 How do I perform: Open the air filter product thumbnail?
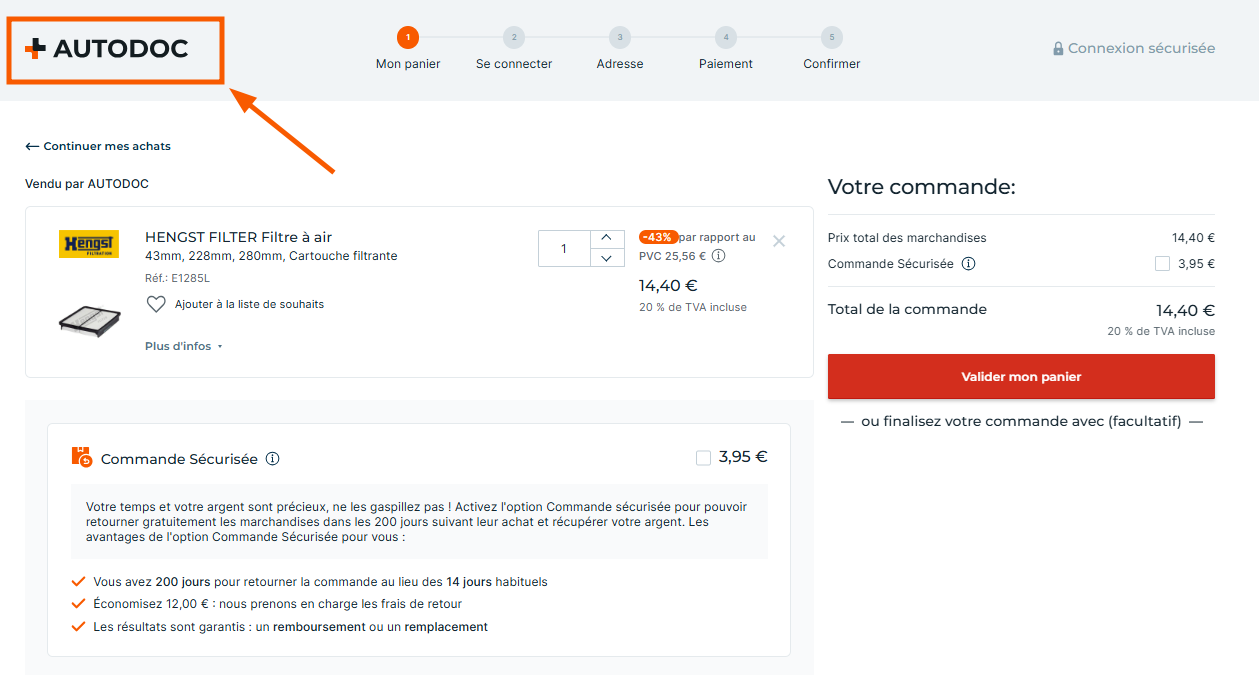(x=89, y=320)
